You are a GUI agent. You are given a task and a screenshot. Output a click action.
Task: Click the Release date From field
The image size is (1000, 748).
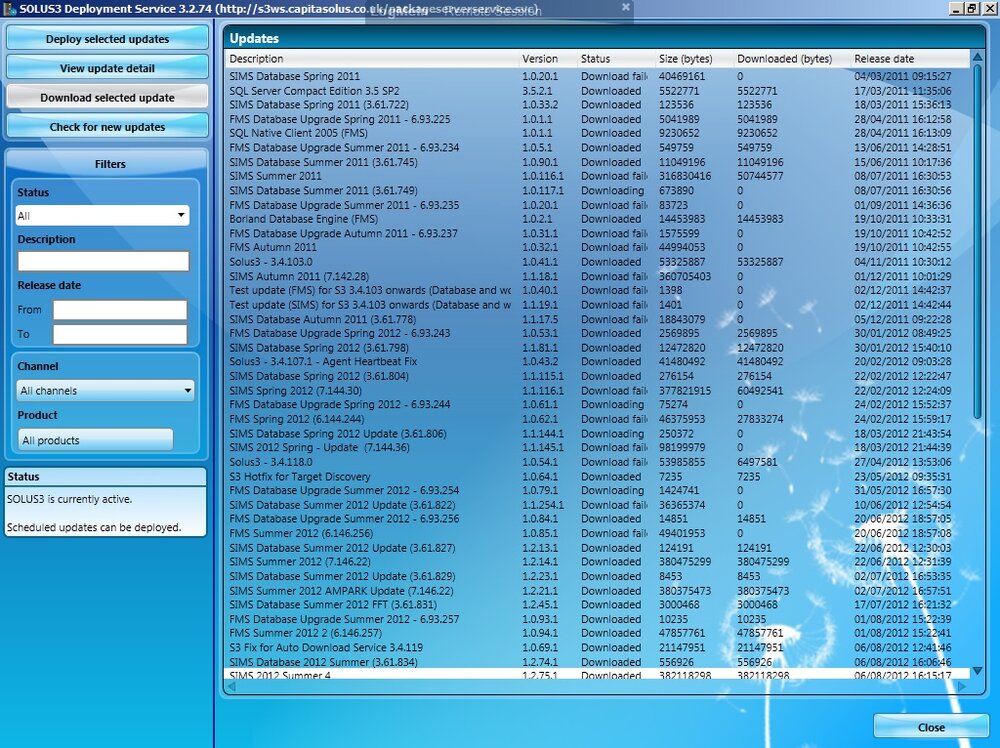120,310
